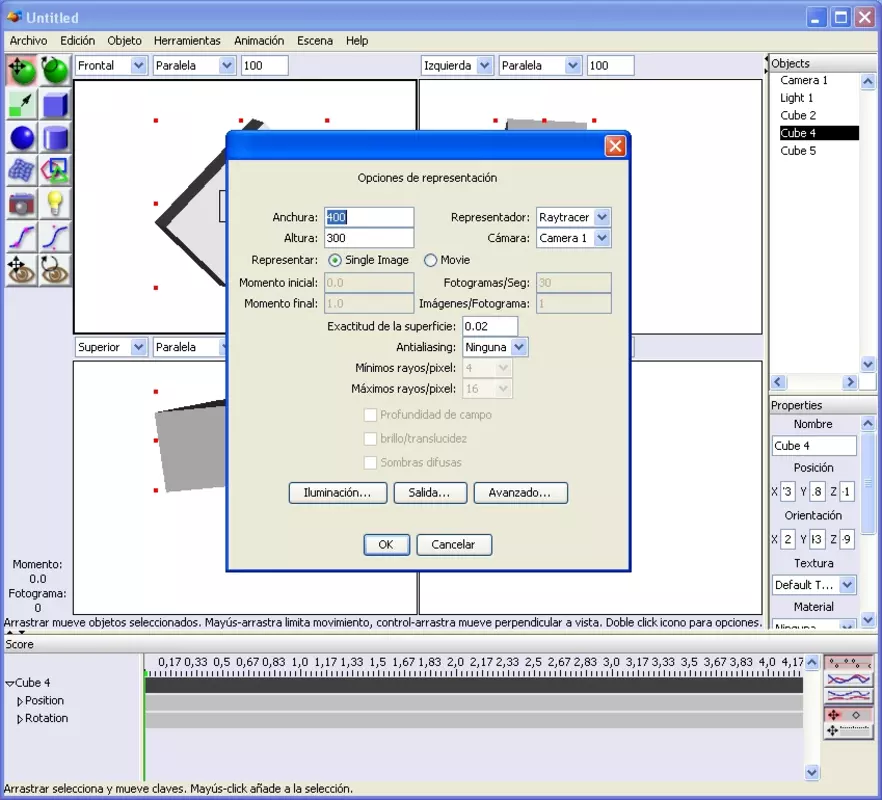Toggle brillo/translucidez checkbox
The height and width of the screenshot is (800, 882).
(x=370, y=438)
